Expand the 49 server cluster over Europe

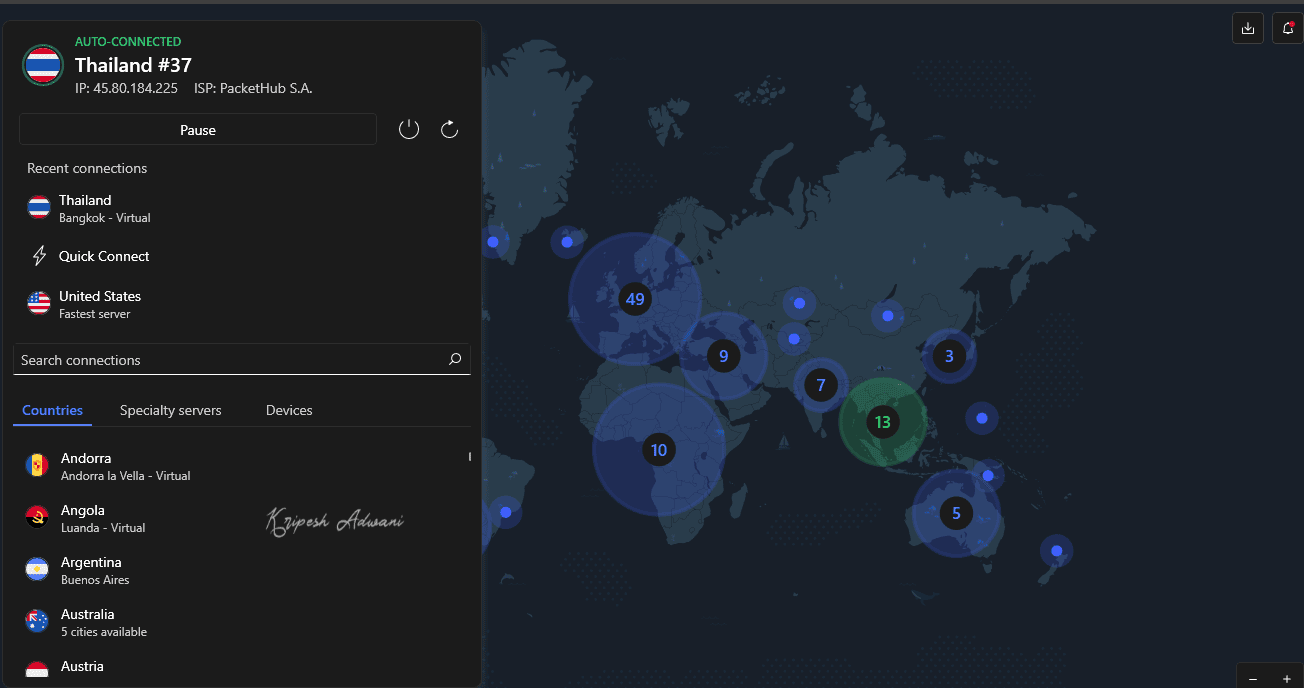pyautogui.click(x=634, y=299)
